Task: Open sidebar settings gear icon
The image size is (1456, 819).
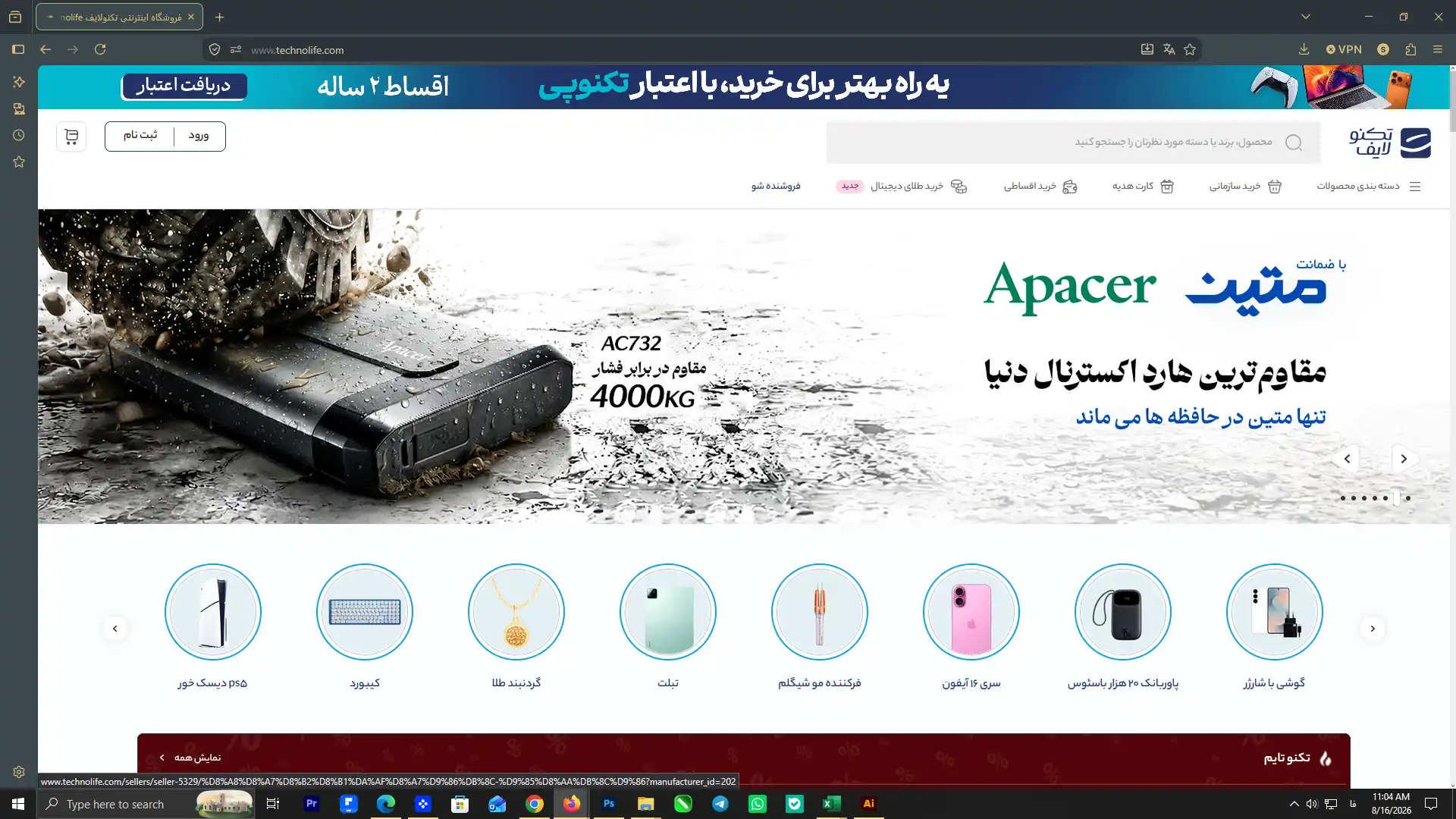Action: click(19, 772)
